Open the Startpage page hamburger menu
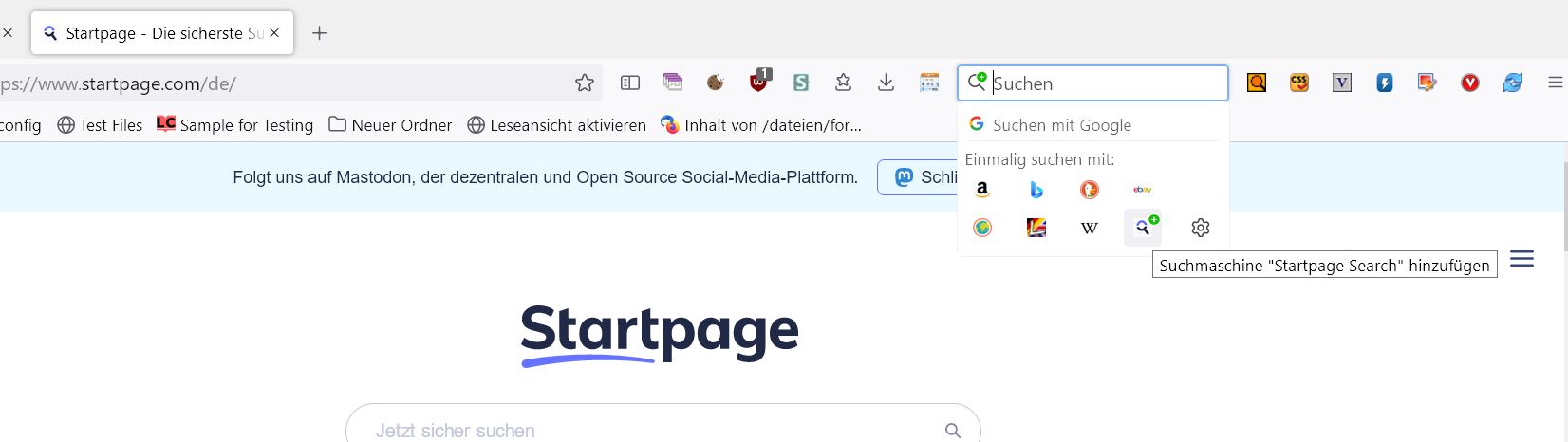The height and width of the screenshot is (442, 1568). (x=1522, y=259)
